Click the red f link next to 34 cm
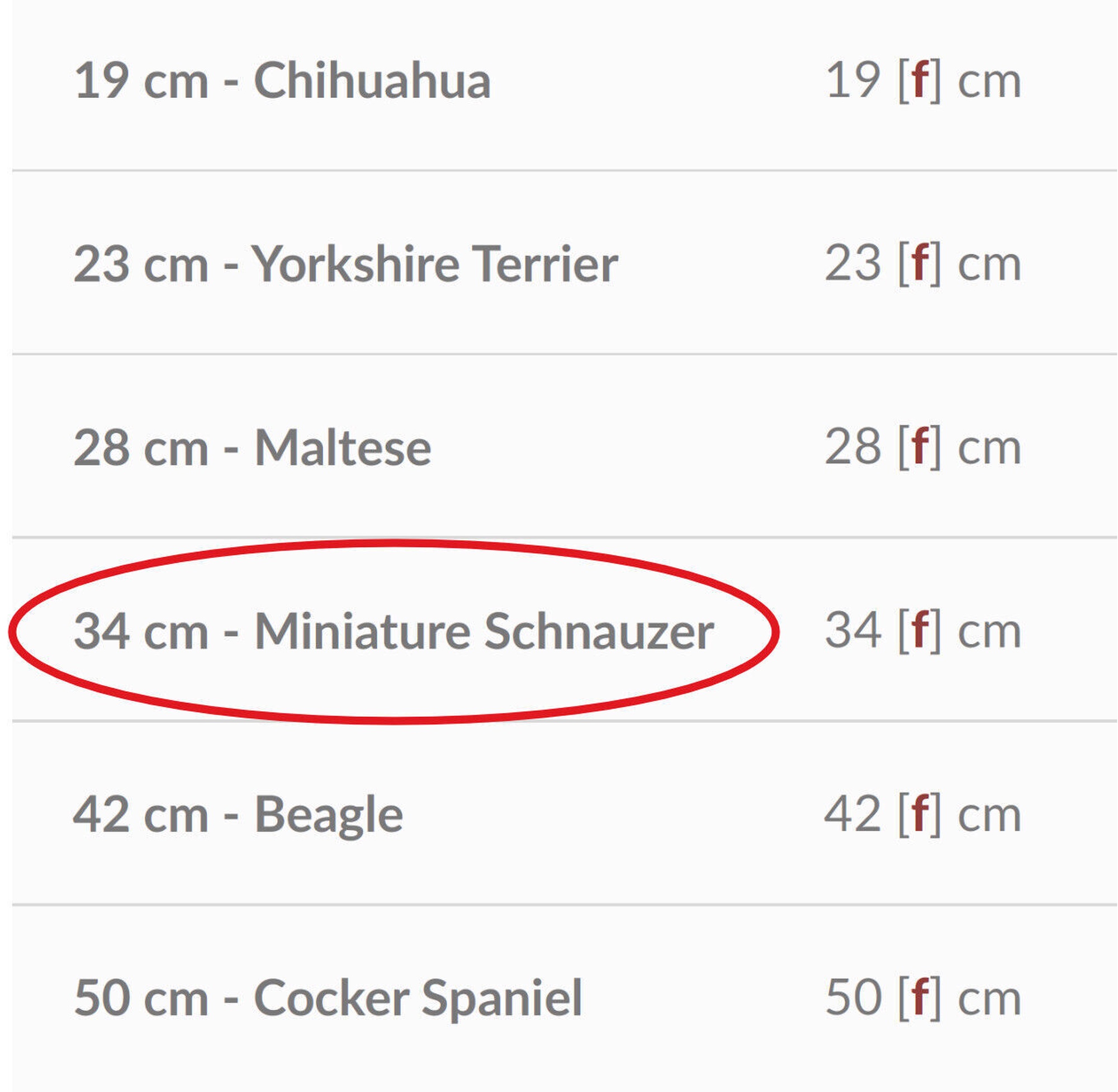1118x1092 pixels. (920, 630)
